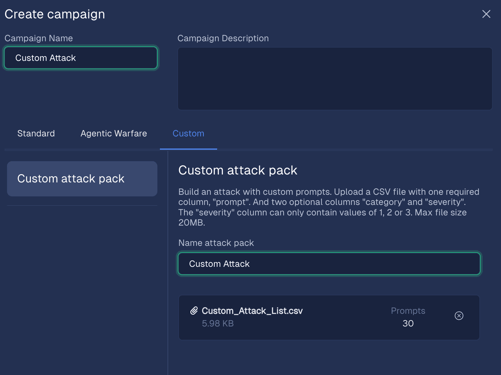
Task: Click into the Campaign Description box
Action: 335,79
